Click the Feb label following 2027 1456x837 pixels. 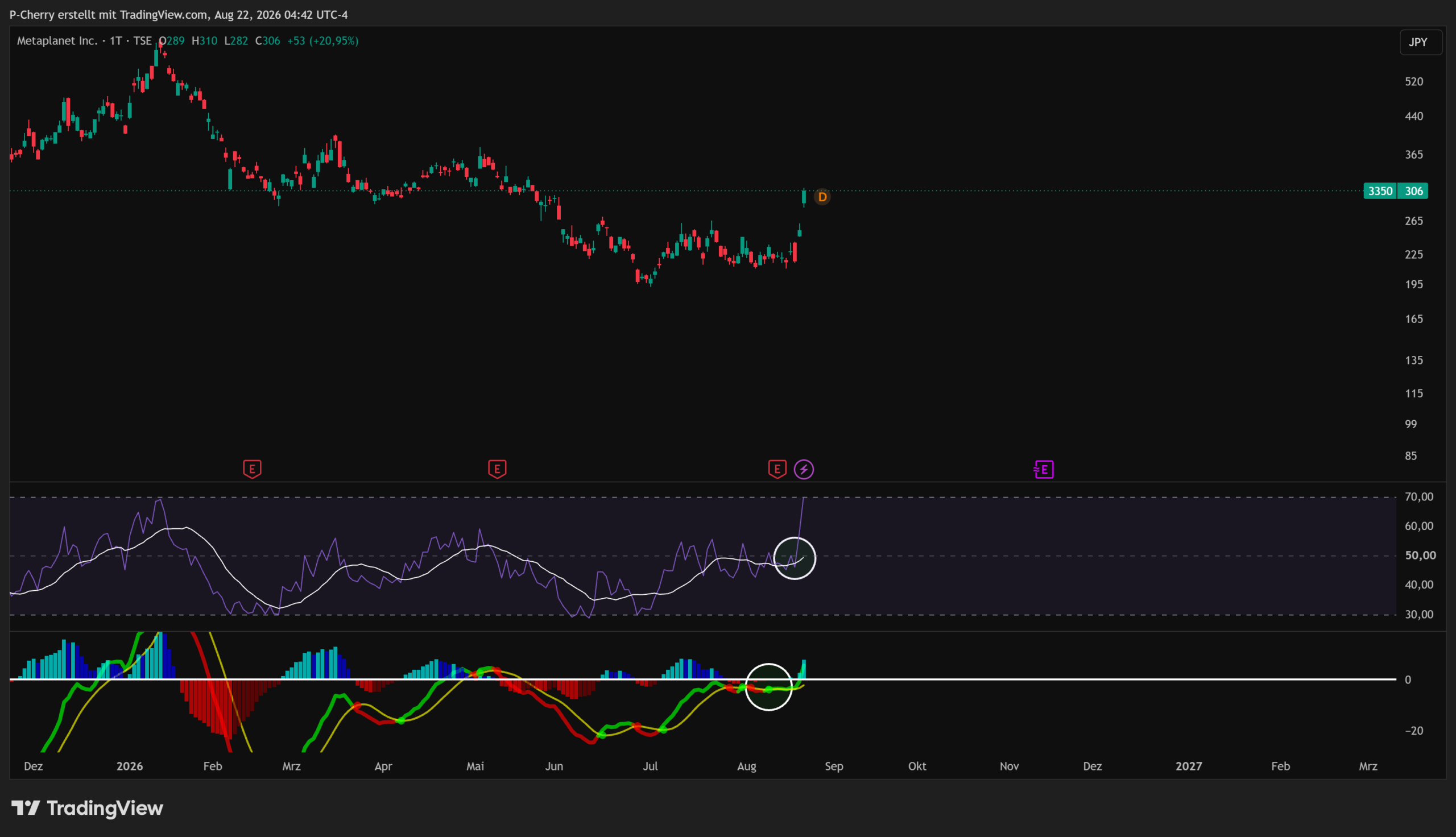point(1281,766)
